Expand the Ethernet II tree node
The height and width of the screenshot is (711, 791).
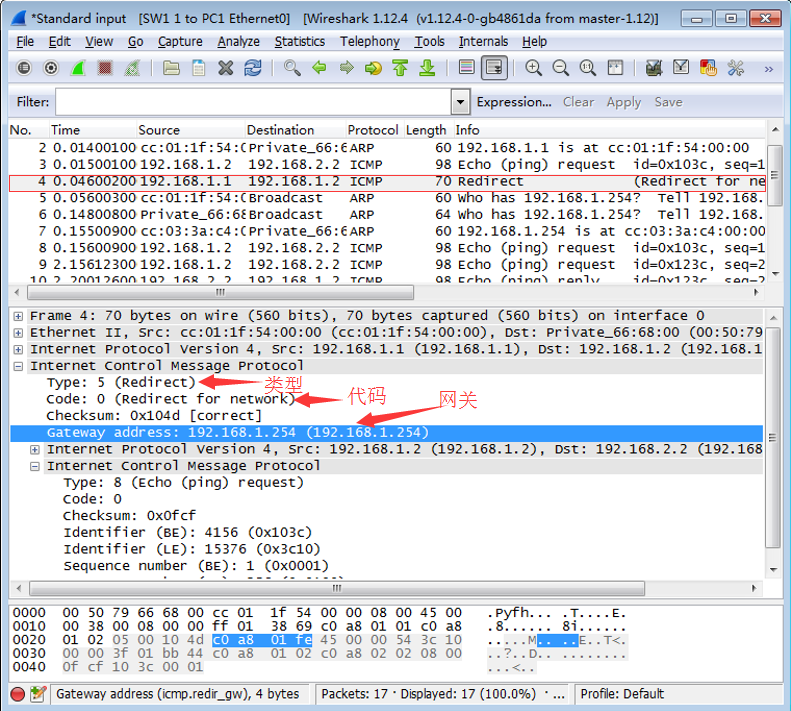pos(18,333)
